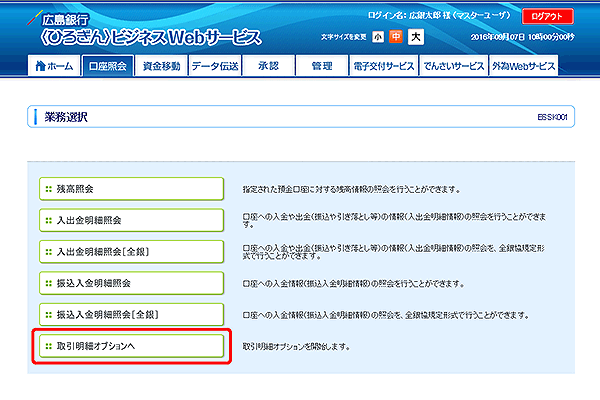Go to the ホーム tab
The width and height of the screenshot is (600, 400).
[x=54, y=66]
